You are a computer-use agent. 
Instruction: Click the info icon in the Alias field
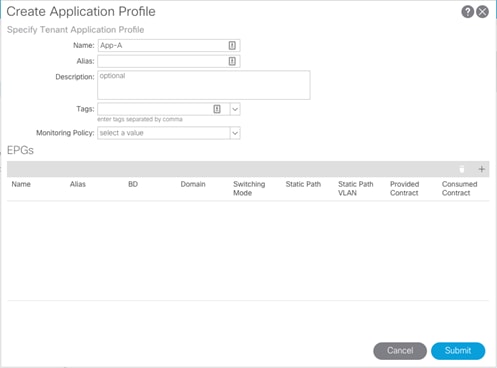point(232,61)
